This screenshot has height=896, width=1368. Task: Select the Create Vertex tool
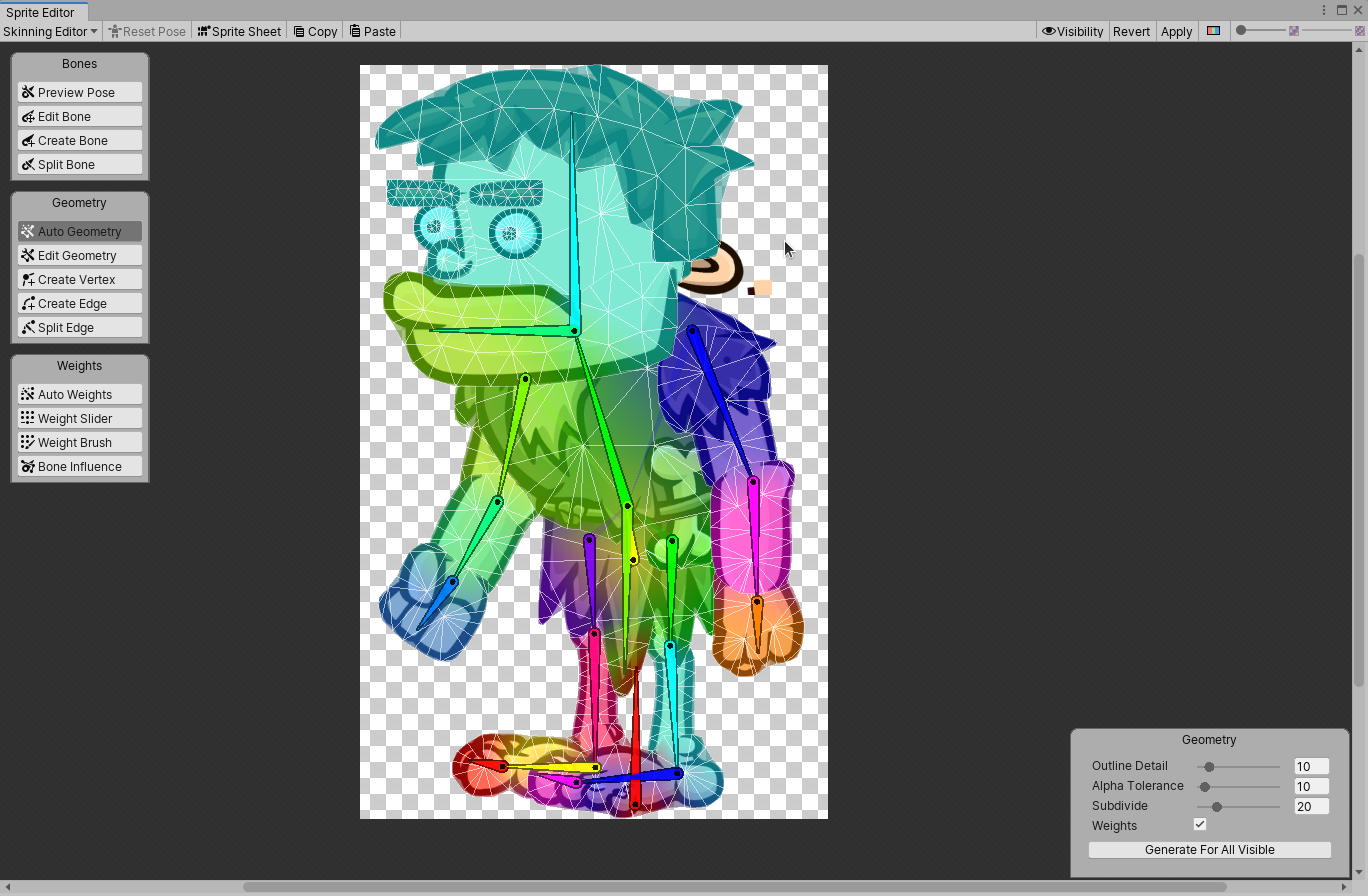79,279
